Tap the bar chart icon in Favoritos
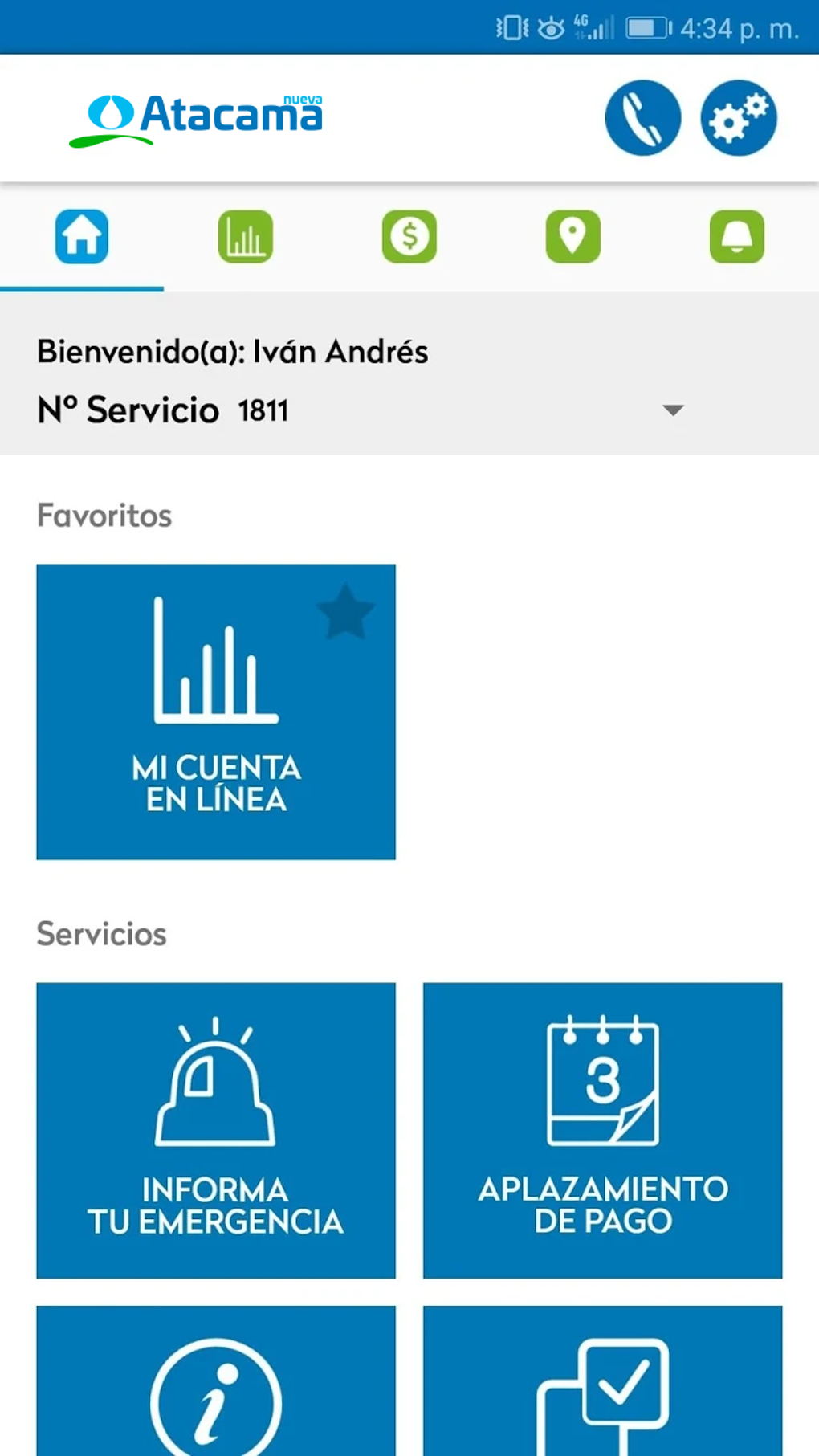The image size is (819, 1456). [x=215, y=660]
